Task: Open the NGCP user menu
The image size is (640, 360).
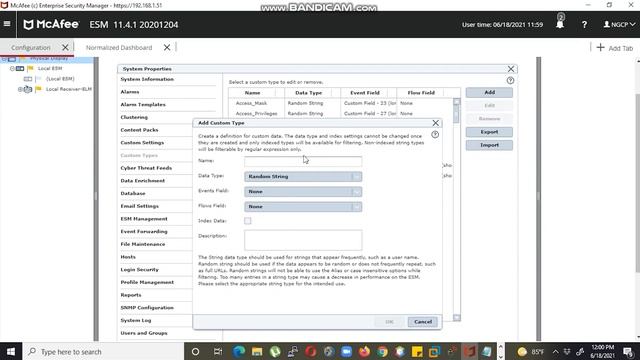Action: 619,24
